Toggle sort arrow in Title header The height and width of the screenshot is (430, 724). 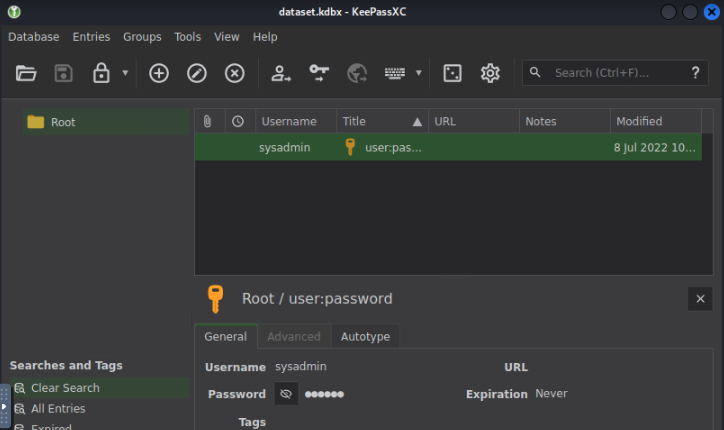point(417,121)
